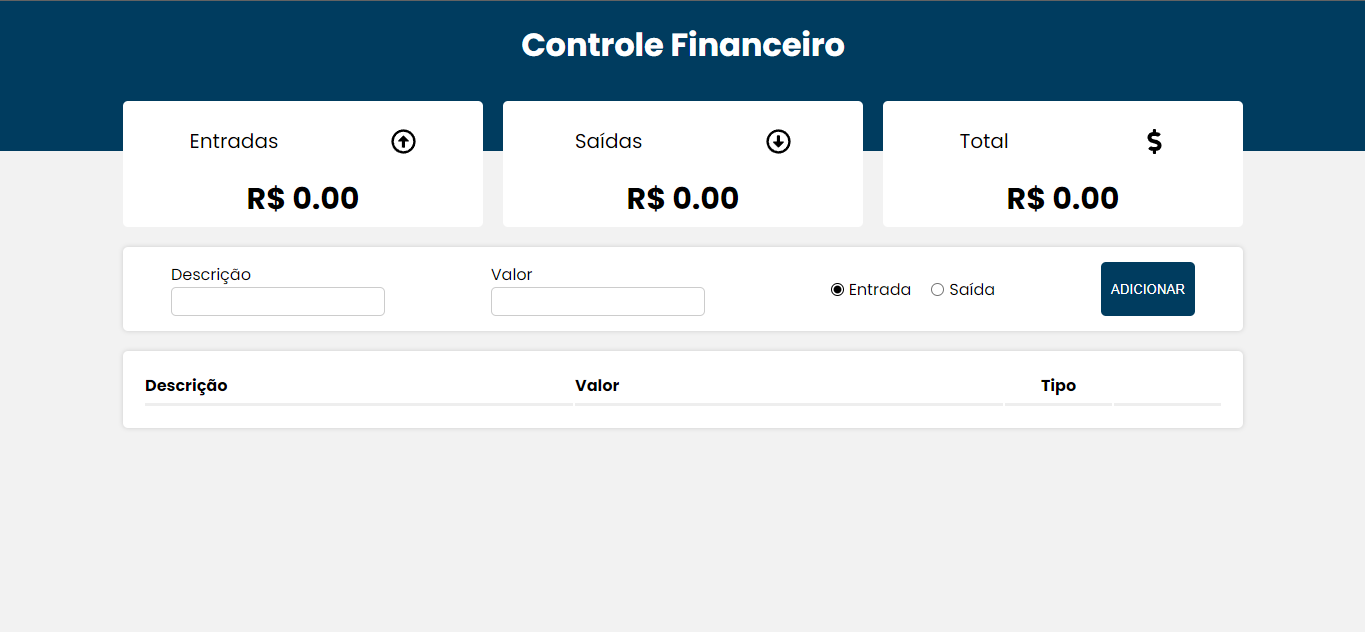This screenshot has width=1365, height=632.
Task: Click the Entradas card label
Action: pos(234,141)
